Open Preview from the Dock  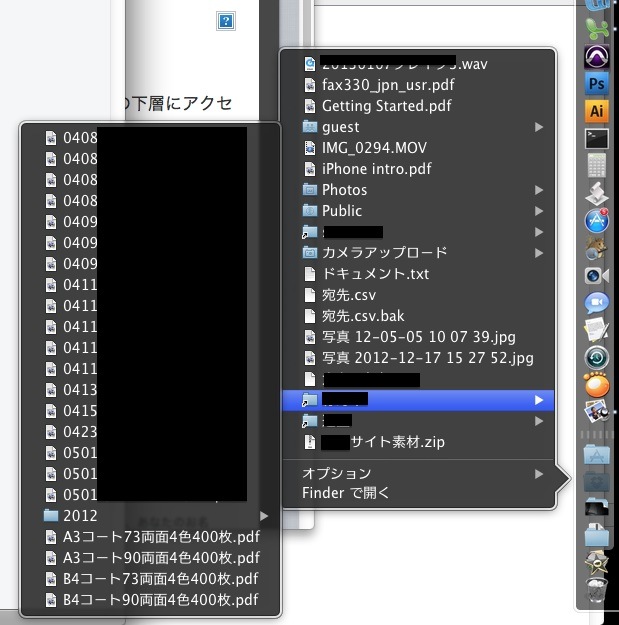click(x=597, y=412)
